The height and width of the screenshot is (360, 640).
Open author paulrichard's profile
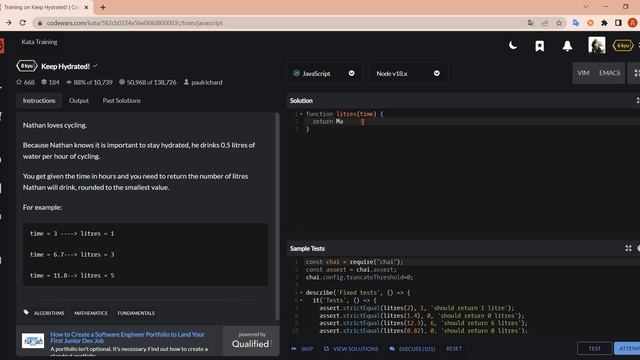[203, 82]
